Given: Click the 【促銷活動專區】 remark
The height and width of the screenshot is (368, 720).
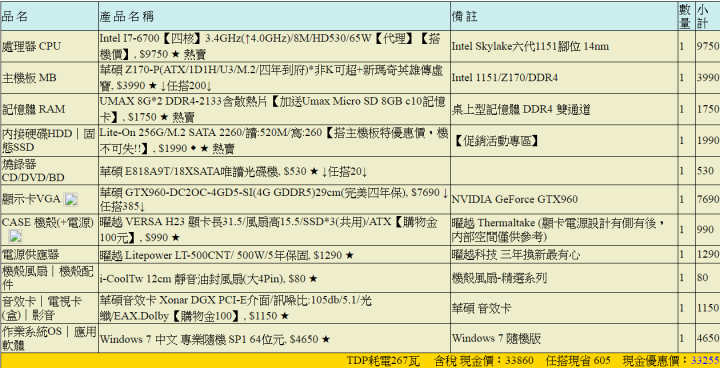Looking at the screenshot, I should [496, 140].
